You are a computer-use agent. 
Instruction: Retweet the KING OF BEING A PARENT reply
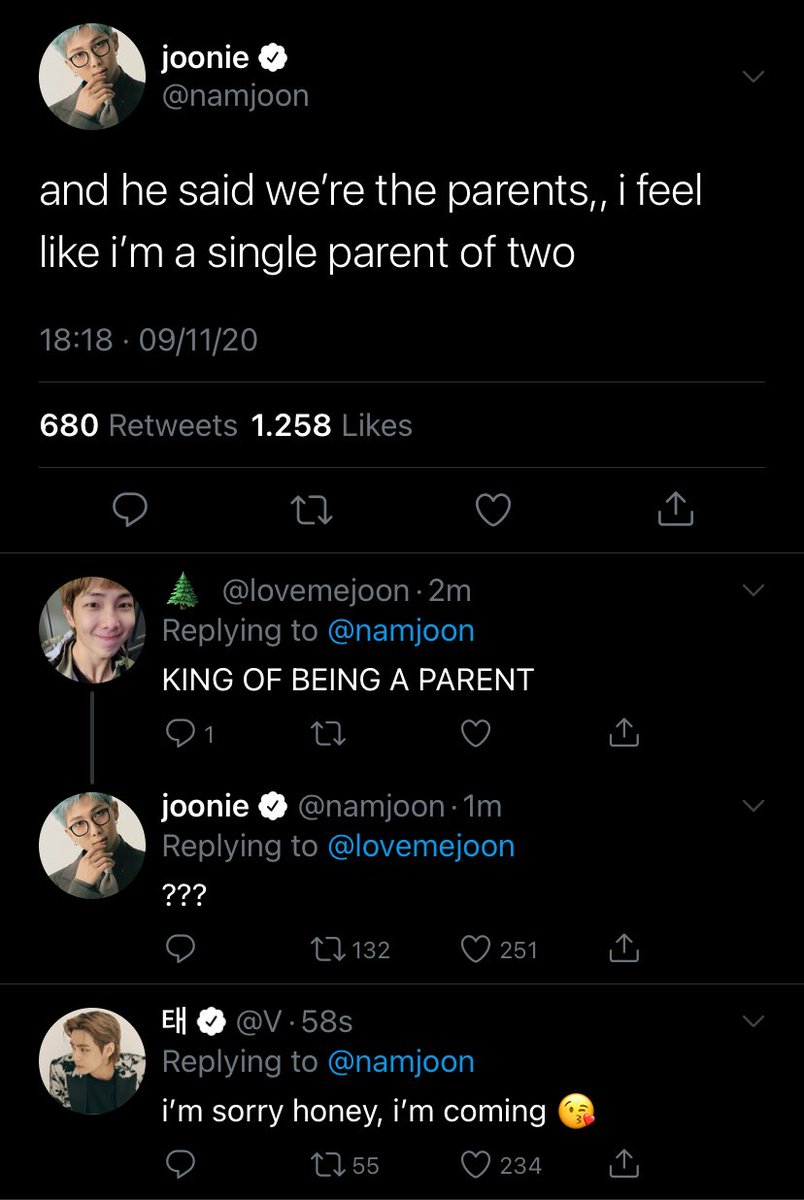click(323, 735)
